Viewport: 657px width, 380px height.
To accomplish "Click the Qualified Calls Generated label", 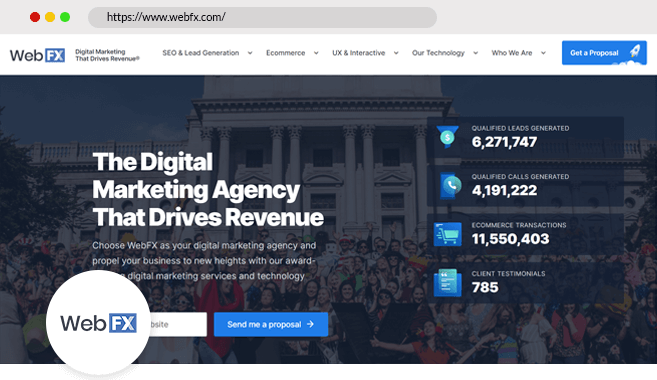I will [x=520, y=177].
